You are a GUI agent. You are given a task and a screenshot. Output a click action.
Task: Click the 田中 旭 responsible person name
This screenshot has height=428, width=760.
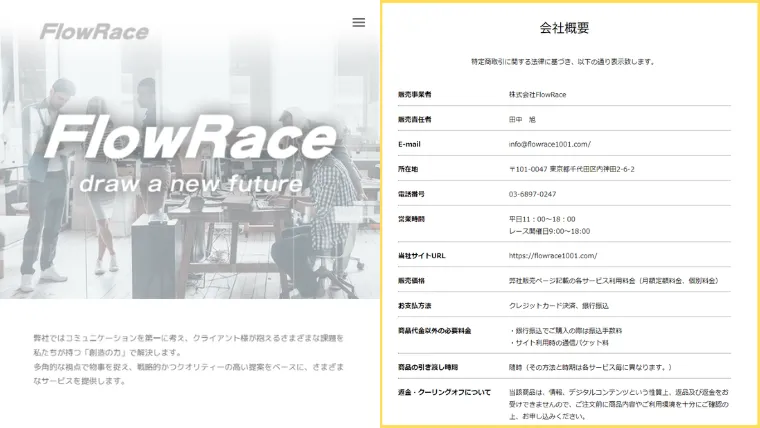pos(522,119)
